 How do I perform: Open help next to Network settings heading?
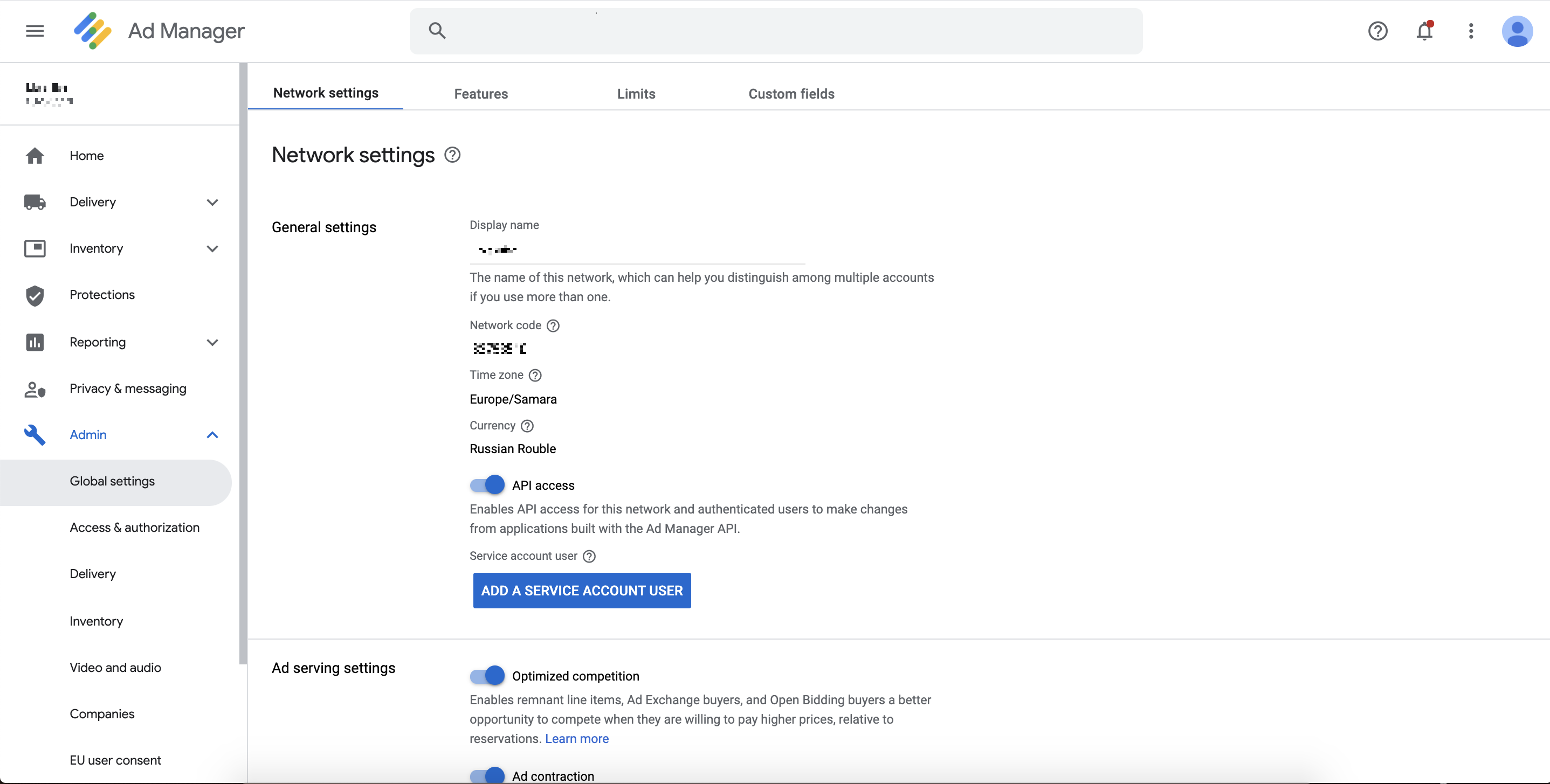click(x=452, y=155)
